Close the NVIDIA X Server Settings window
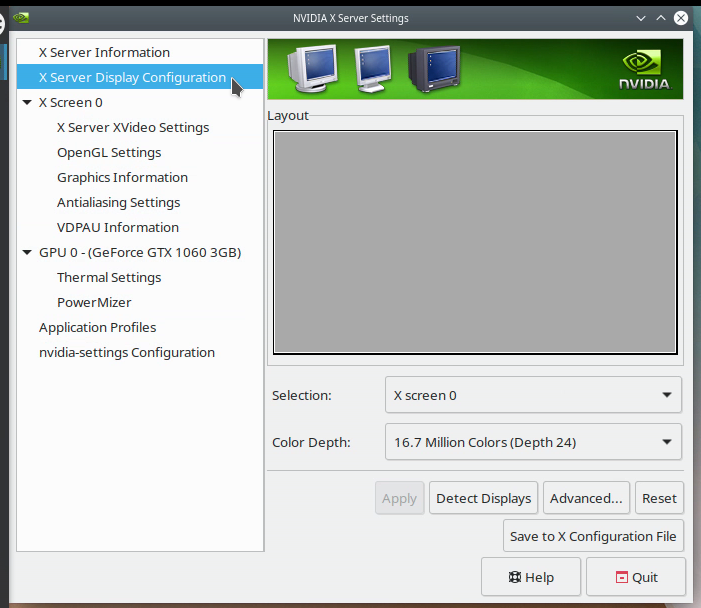 pyautogui.click(x=681, y=18)
